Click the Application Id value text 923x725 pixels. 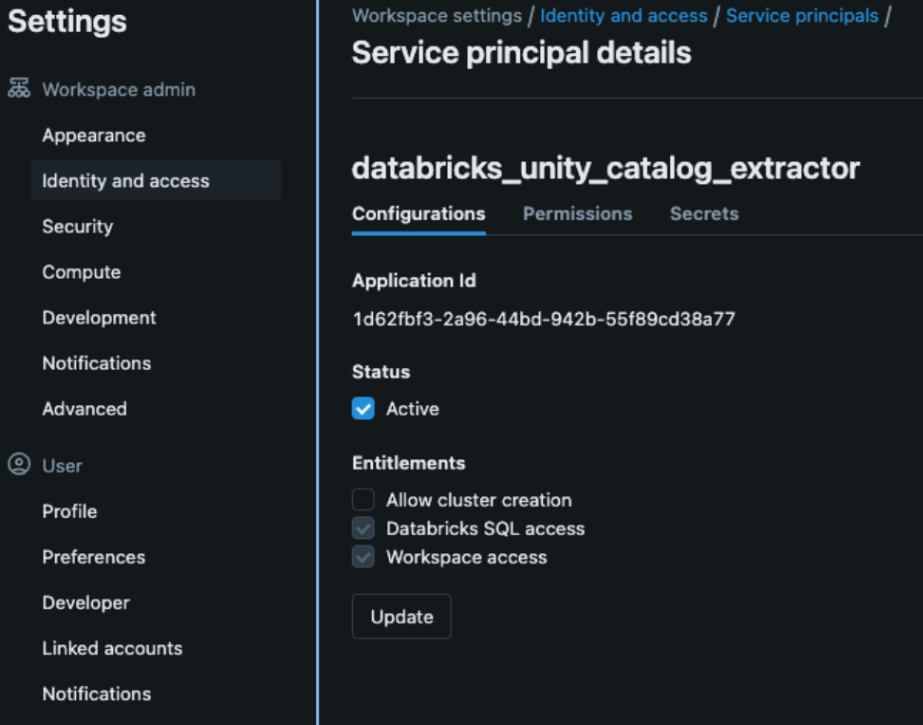(543, 320)
